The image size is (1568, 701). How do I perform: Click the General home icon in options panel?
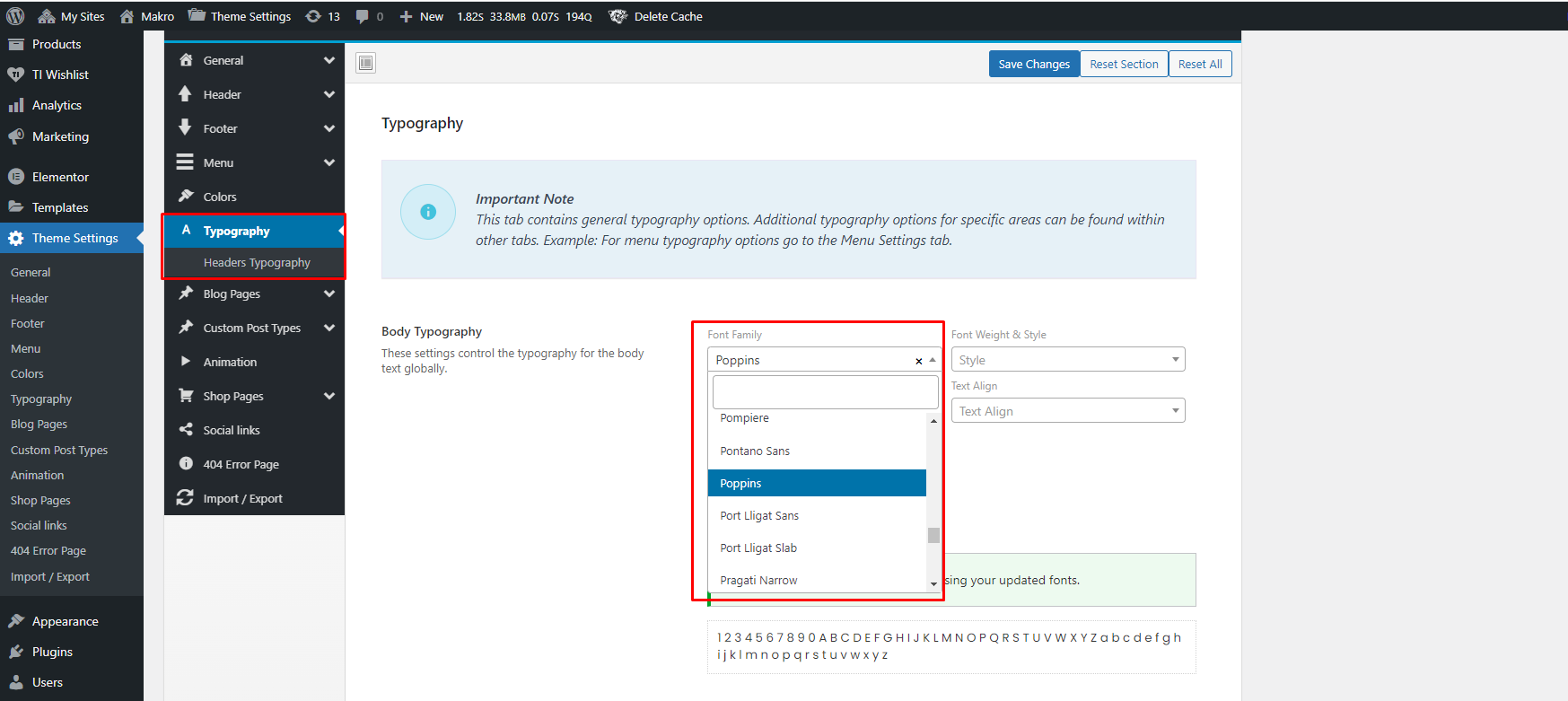[186, 60]
